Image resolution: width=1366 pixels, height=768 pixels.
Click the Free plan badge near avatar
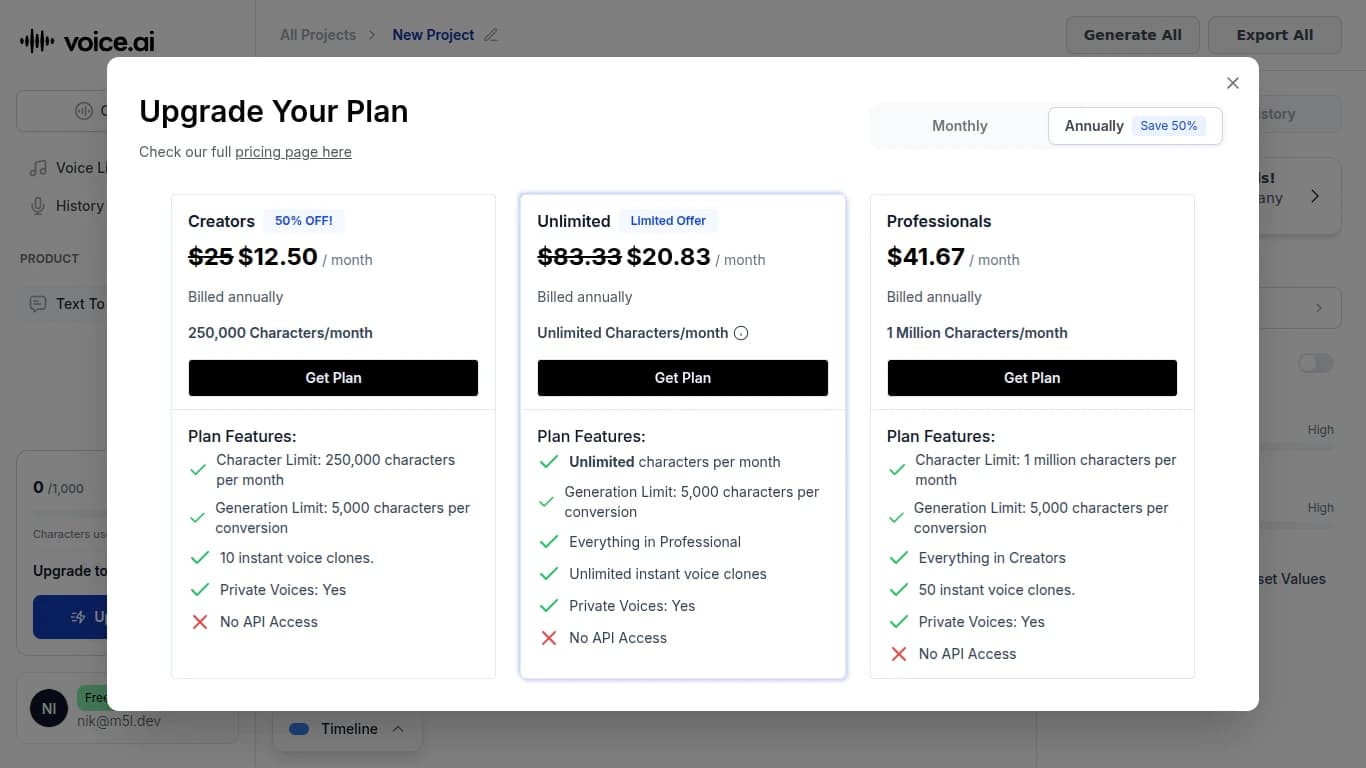pyautogui.click(x=92, y=697)
